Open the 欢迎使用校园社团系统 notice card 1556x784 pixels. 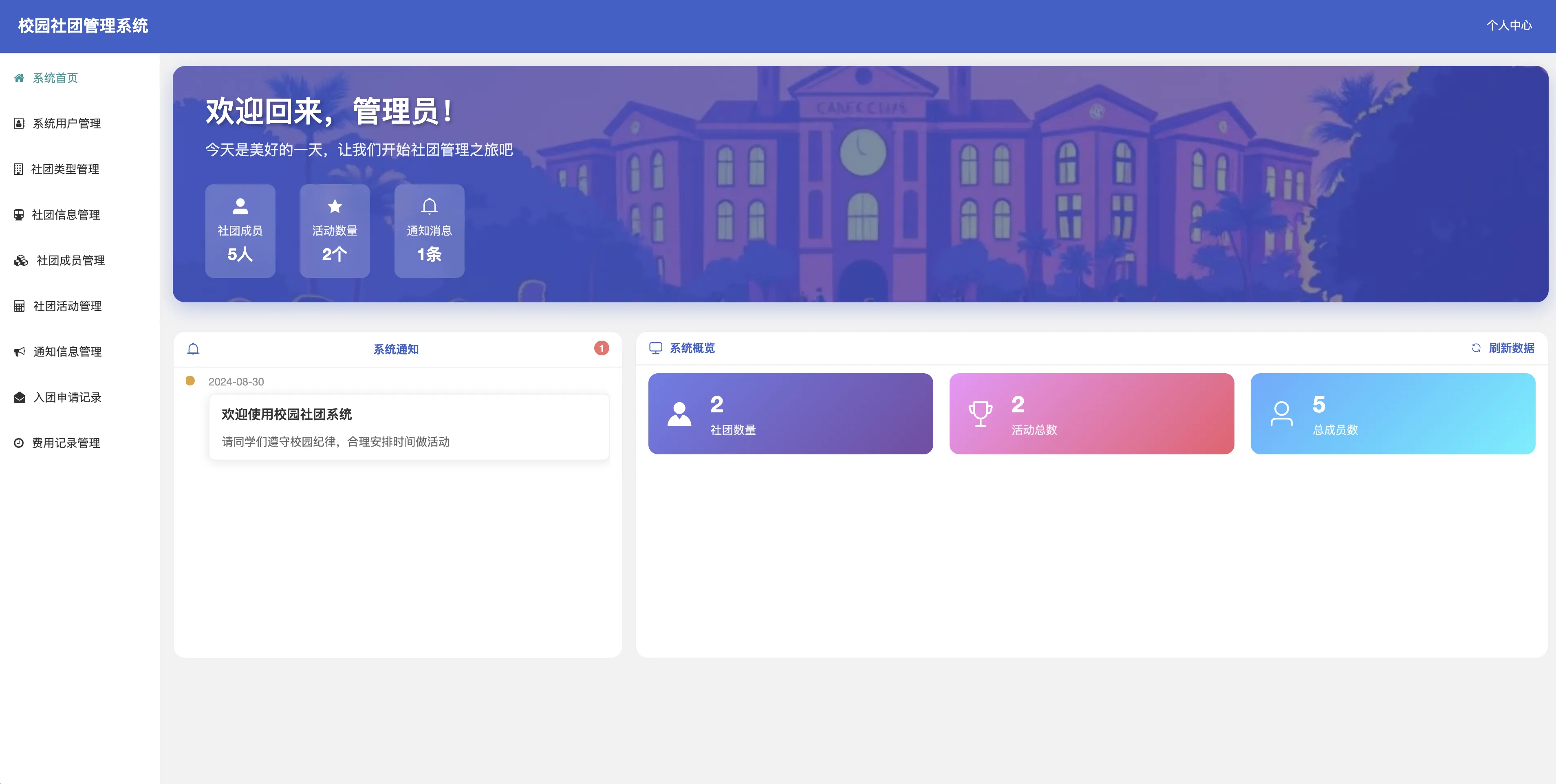[x=409, y=427]
